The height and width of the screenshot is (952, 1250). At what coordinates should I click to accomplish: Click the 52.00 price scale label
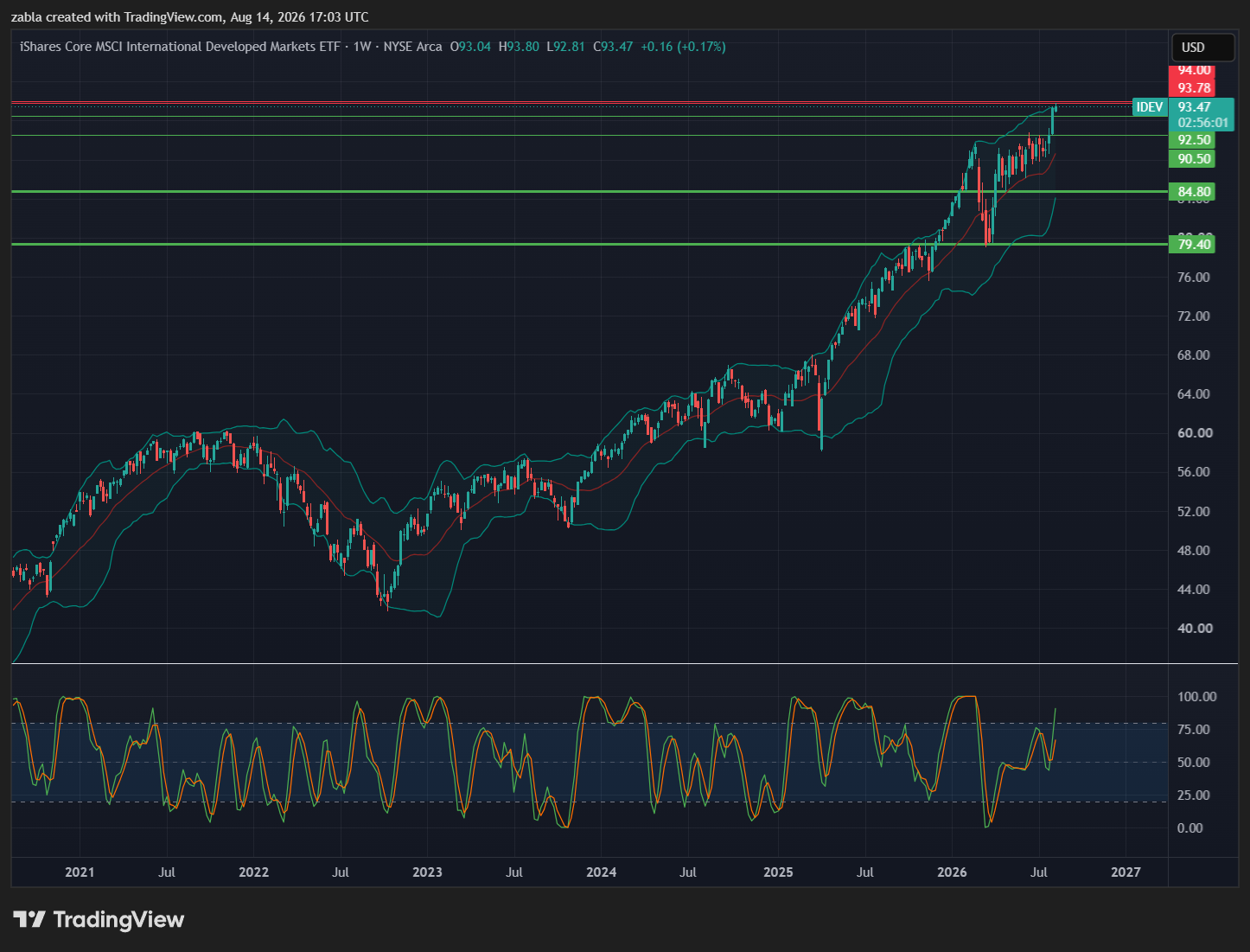tap(1194, 512)
